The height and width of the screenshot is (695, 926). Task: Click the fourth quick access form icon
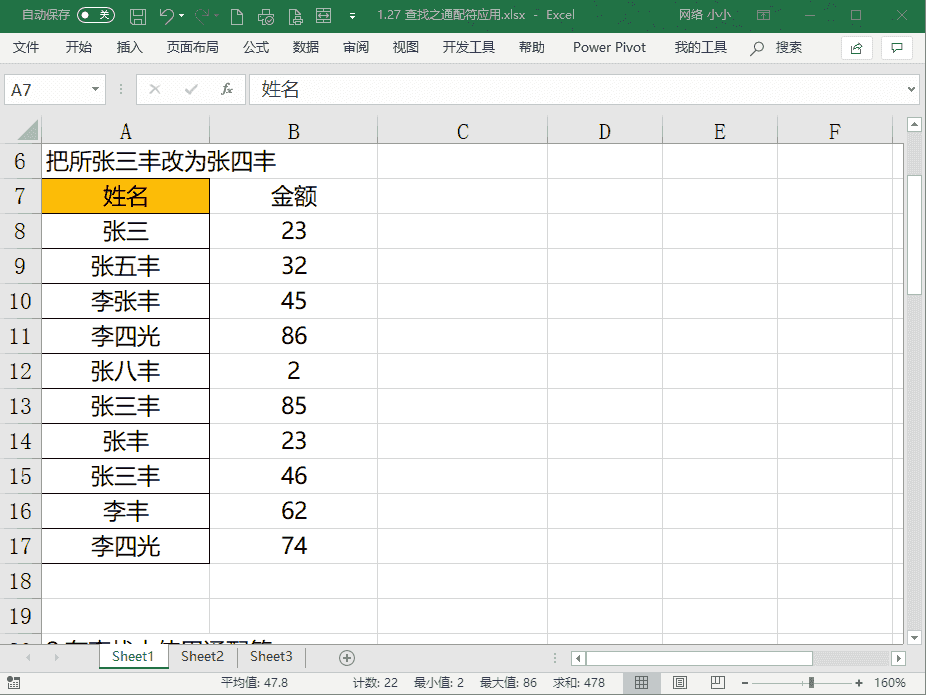324,15
